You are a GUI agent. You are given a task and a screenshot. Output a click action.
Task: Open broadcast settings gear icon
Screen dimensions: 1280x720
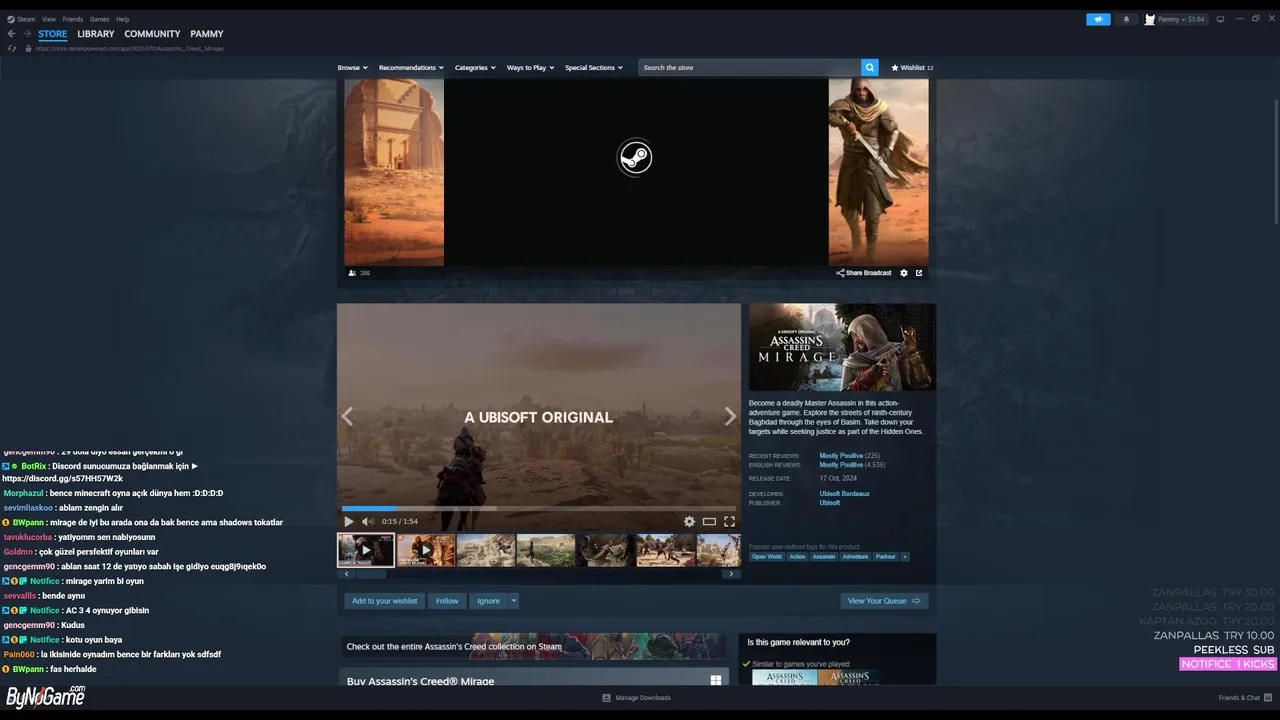(x=904, y=273)
